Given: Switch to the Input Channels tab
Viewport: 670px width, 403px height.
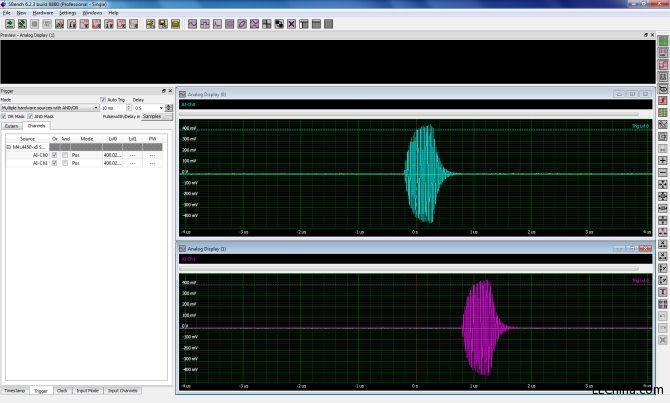Looking at the screenshot, I should tap(121, 390).
